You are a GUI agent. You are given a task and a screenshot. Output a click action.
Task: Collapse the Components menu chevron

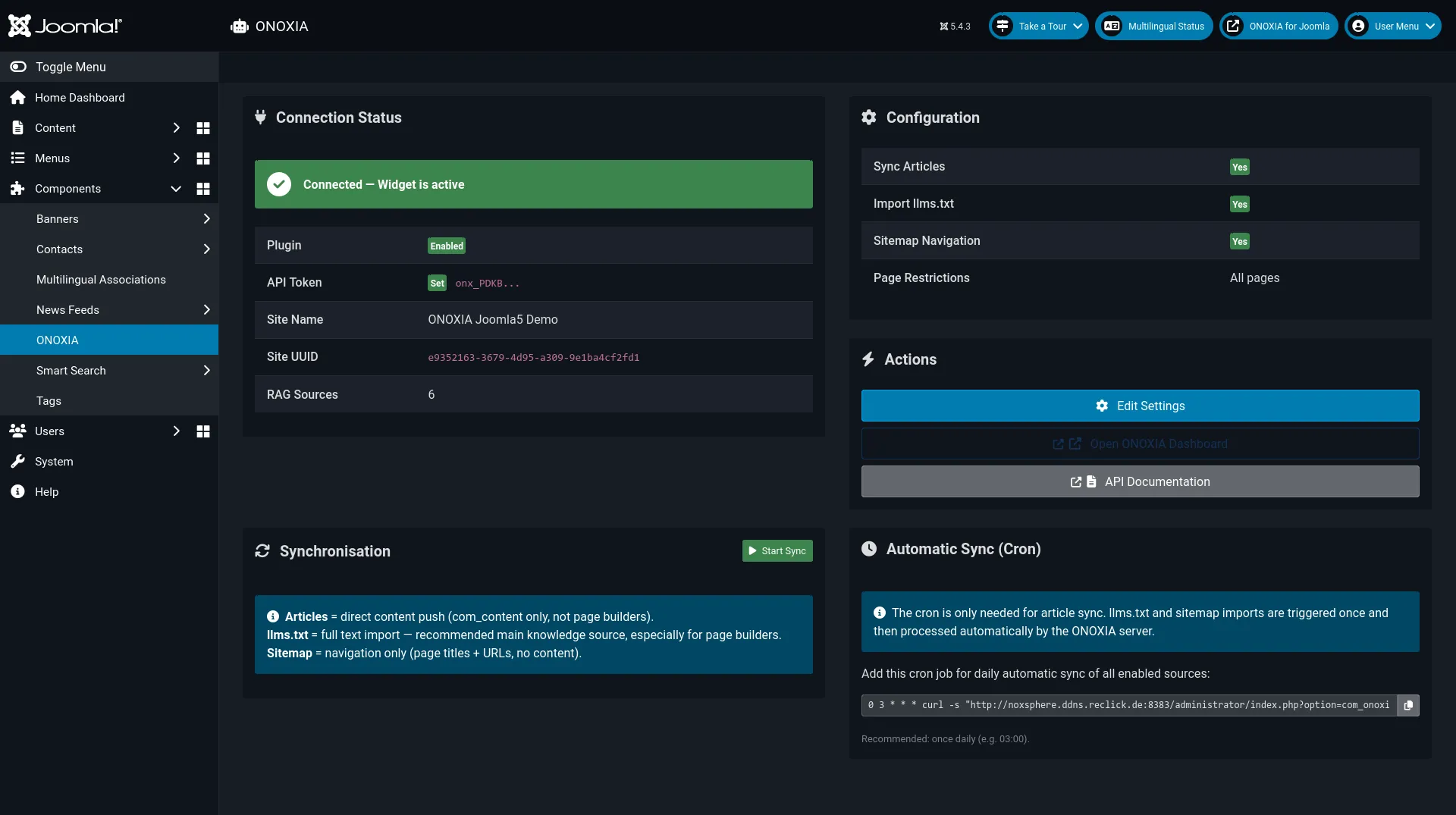coord(176,189)
